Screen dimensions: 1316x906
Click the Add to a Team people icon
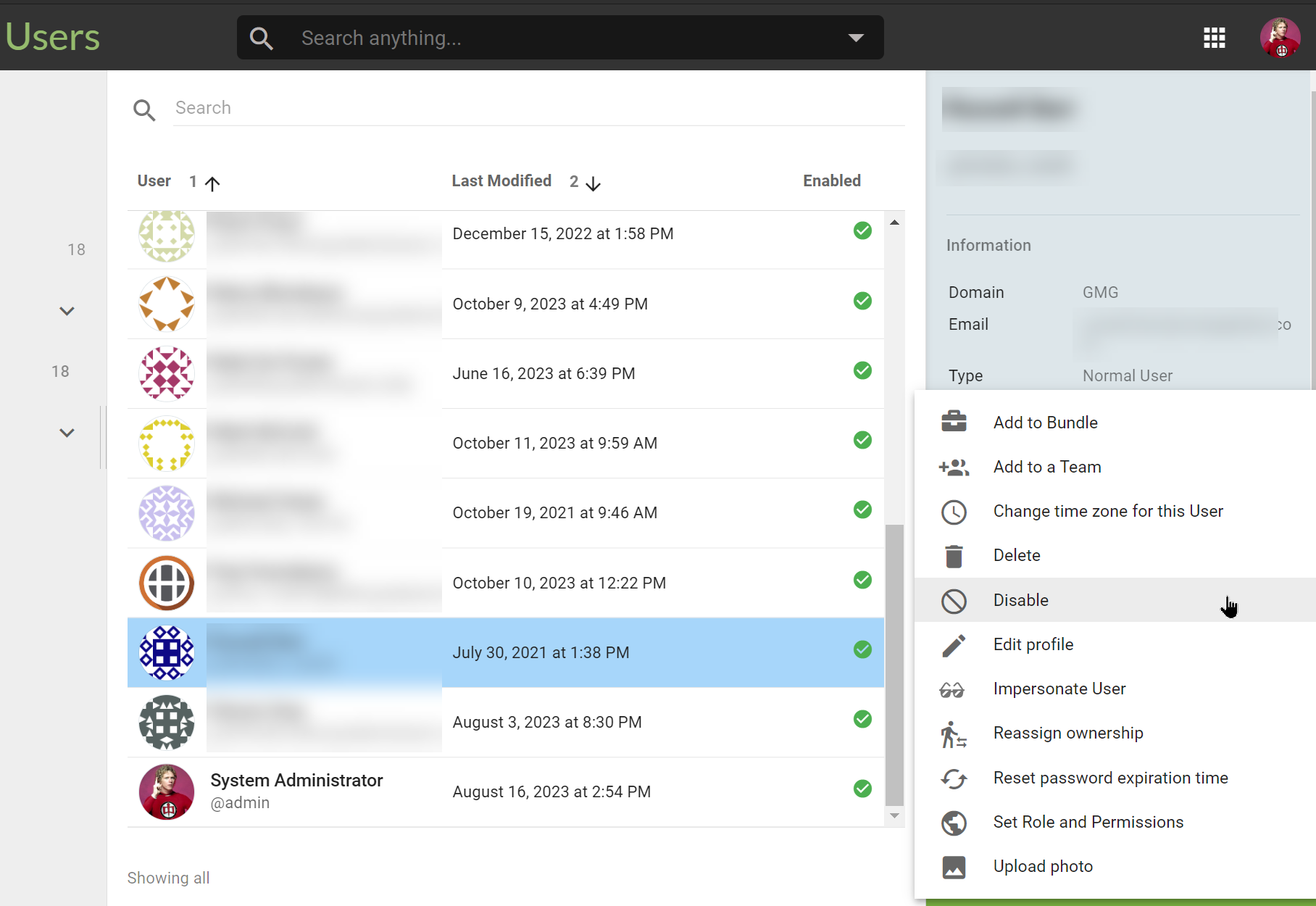[x=954, y=467]
